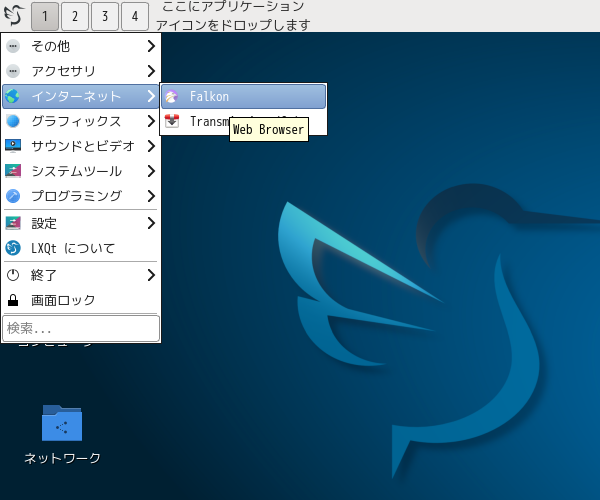Open the システムツール menu category

81,171
